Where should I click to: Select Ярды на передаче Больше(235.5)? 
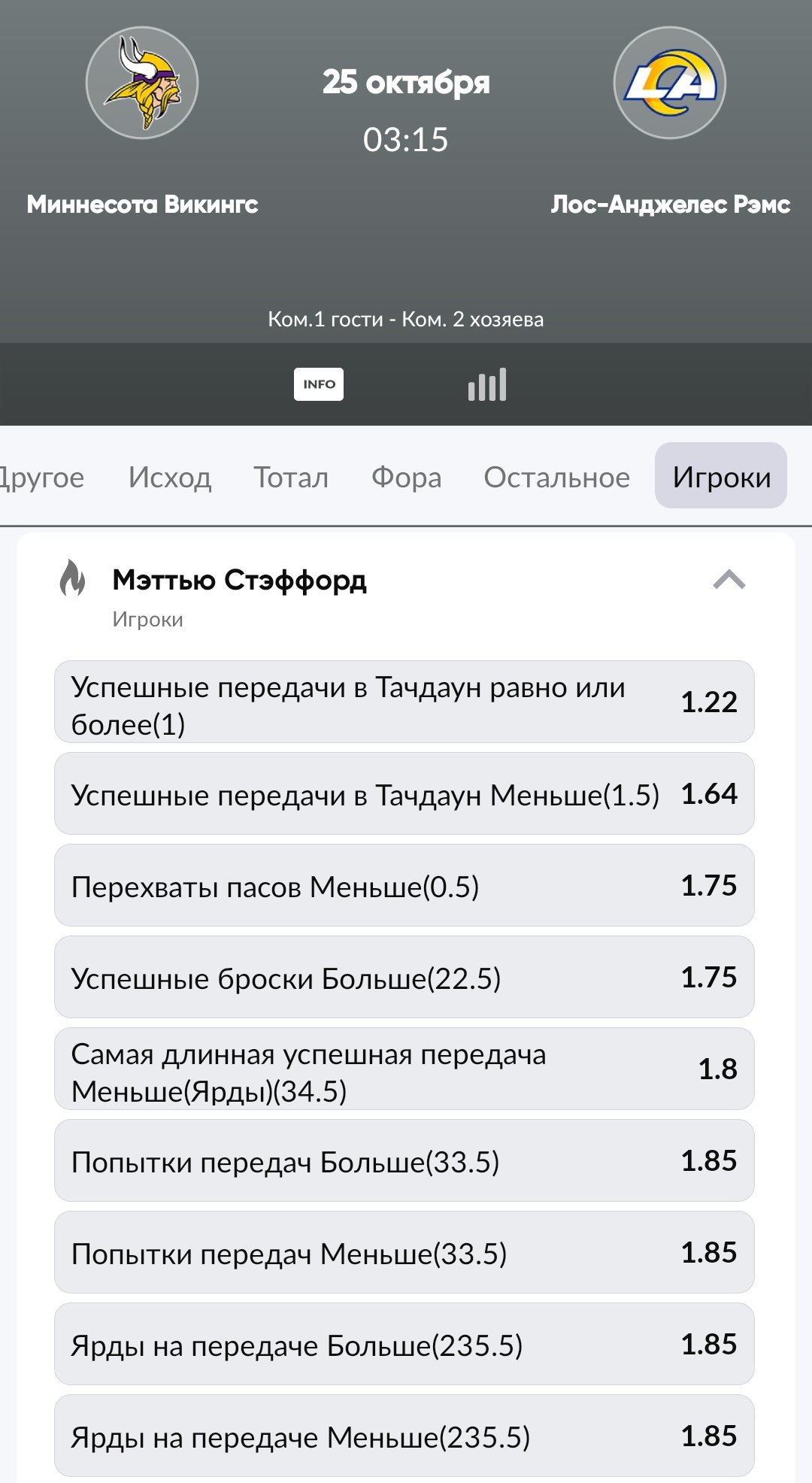click(x=404, y=1345)
